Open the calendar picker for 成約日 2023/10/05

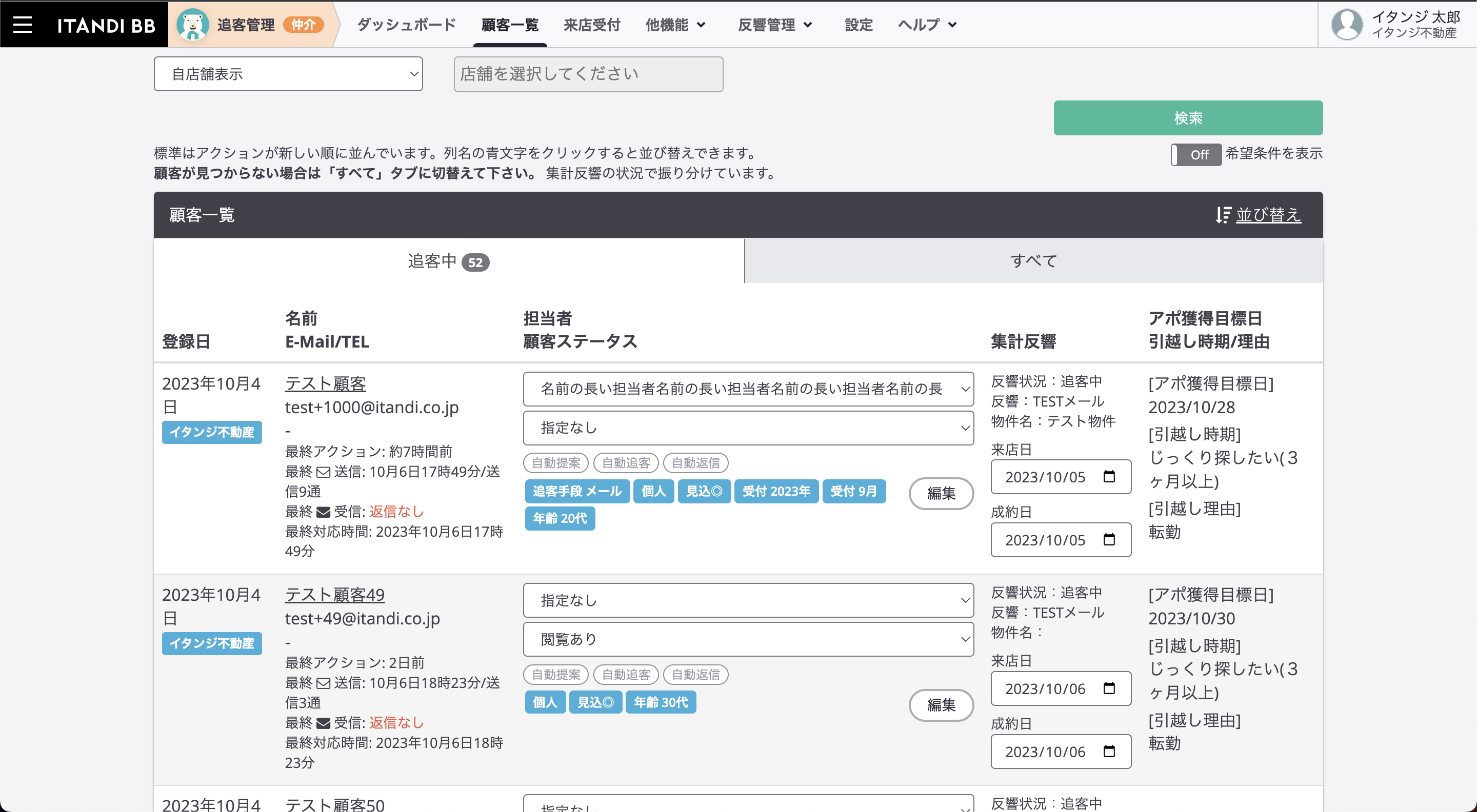click(x=1109, y=539)
